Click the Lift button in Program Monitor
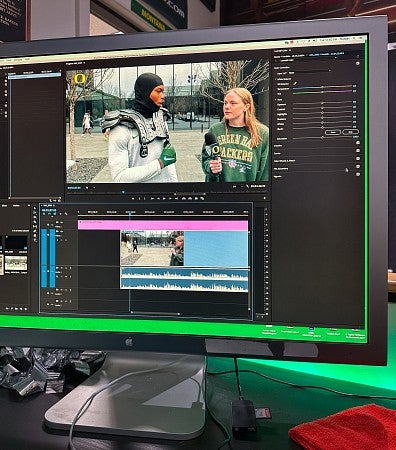 point(183,199)
